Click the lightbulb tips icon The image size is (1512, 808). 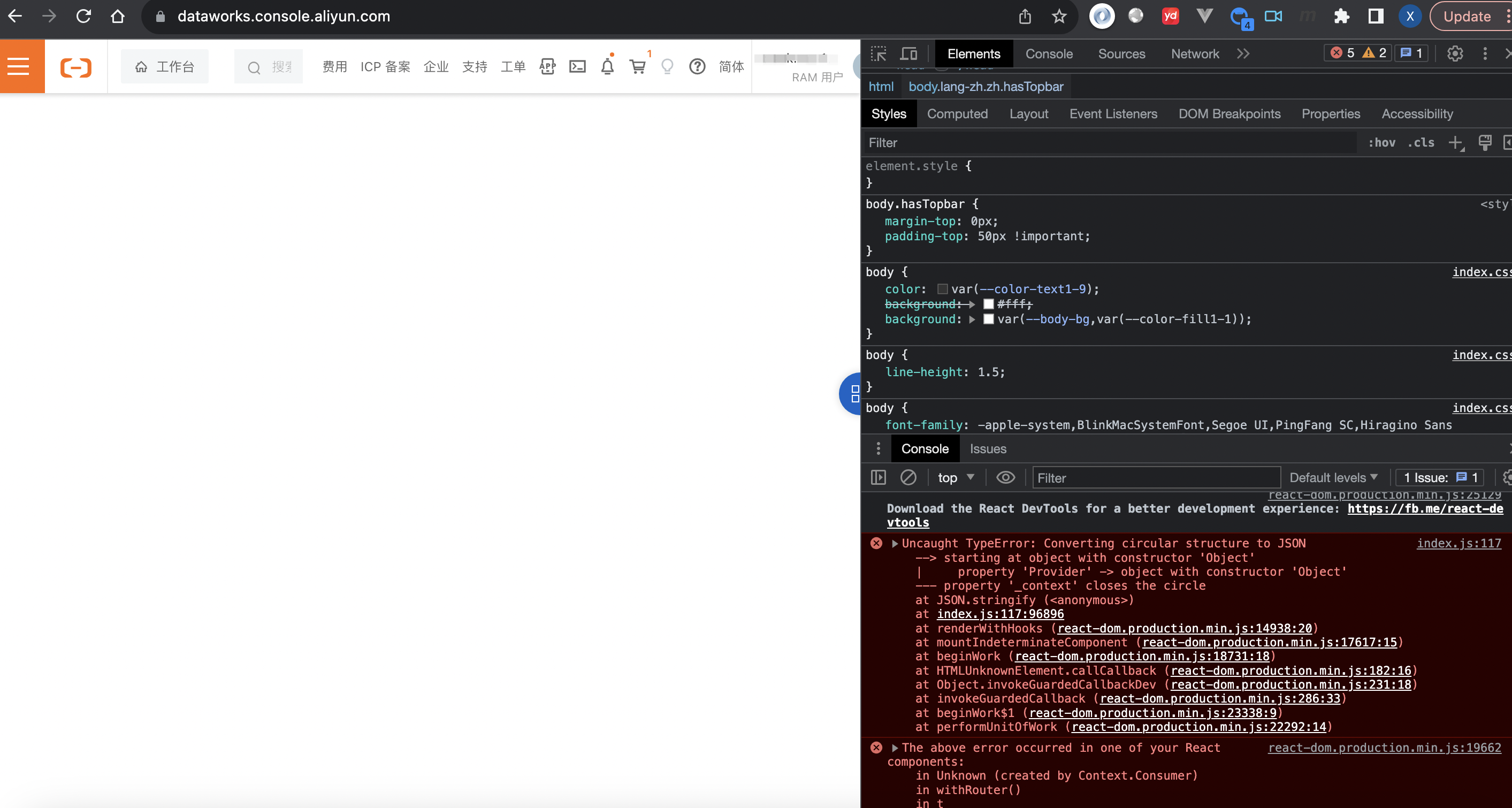pyautogui.click(x=667, y=67)
